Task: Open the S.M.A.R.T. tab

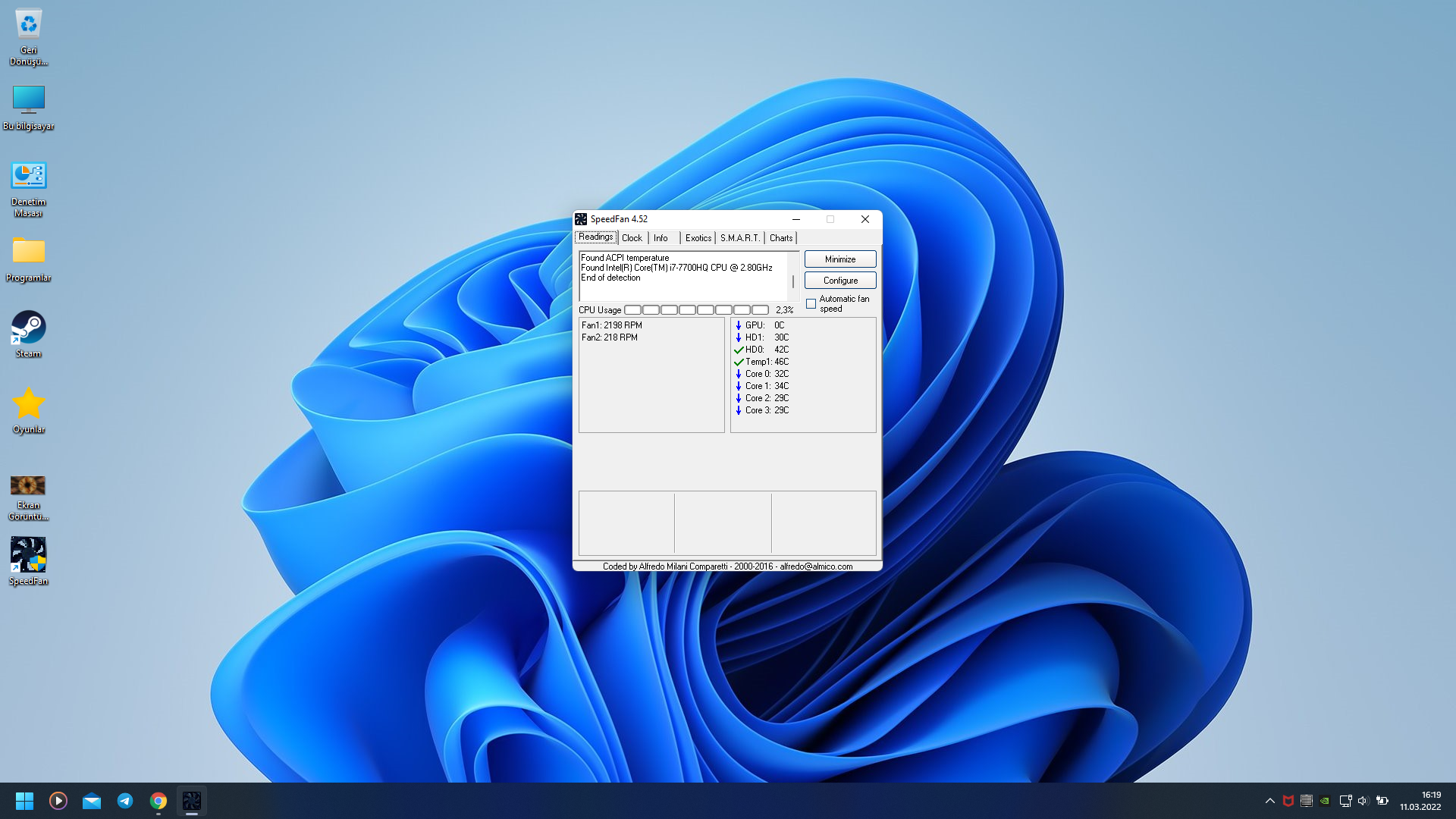Action: [x=739, y=238]
